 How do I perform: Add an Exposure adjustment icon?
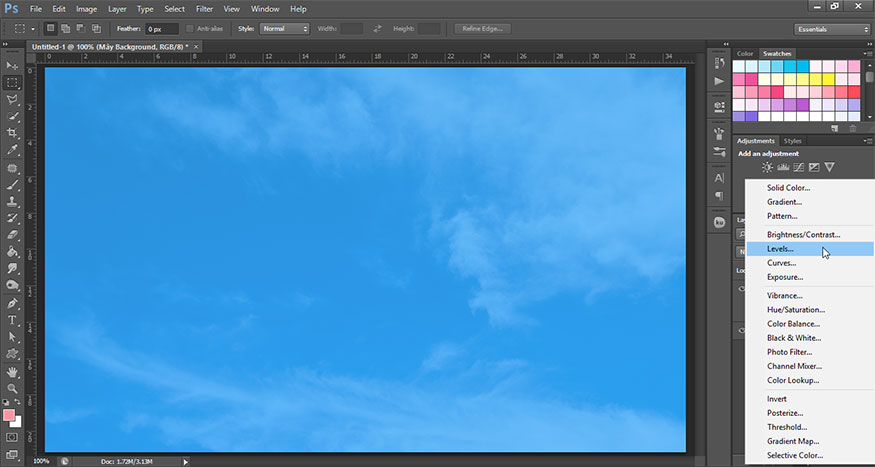(814, 167)
